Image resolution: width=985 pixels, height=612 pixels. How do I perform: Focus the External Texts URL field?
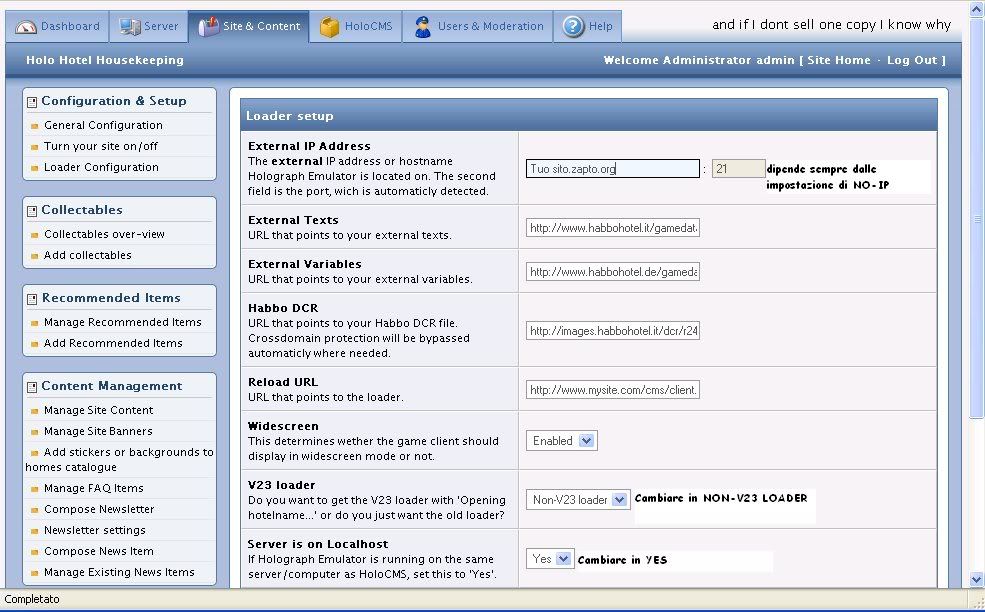pyautogui.click(x=612, y=227)
